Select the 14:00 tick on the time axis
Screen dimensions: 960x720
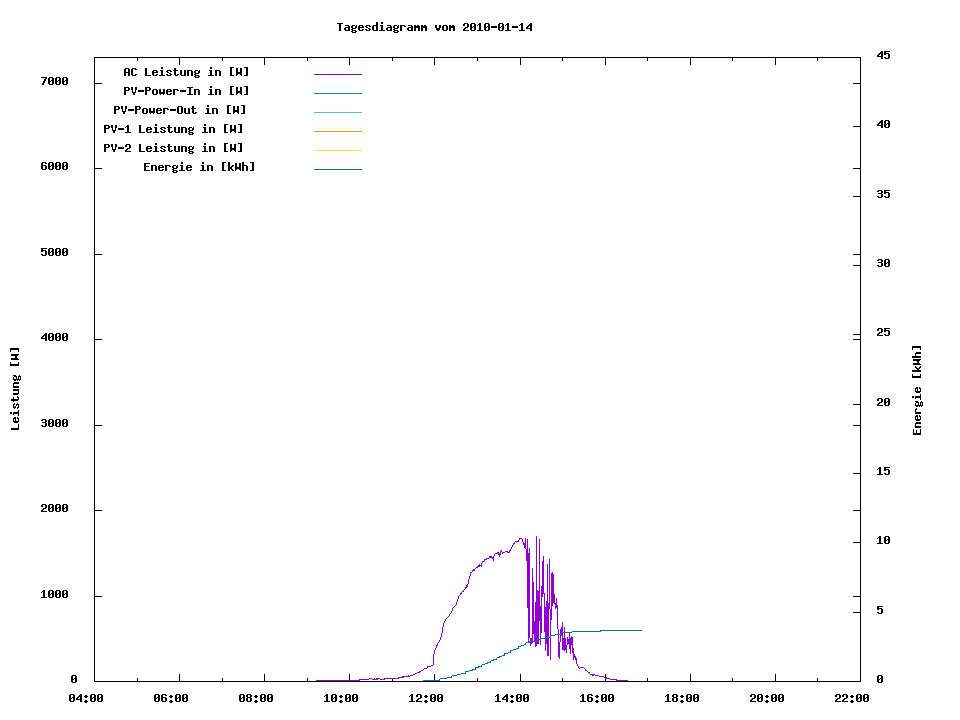pyautogui.click(x=511, y=698)
